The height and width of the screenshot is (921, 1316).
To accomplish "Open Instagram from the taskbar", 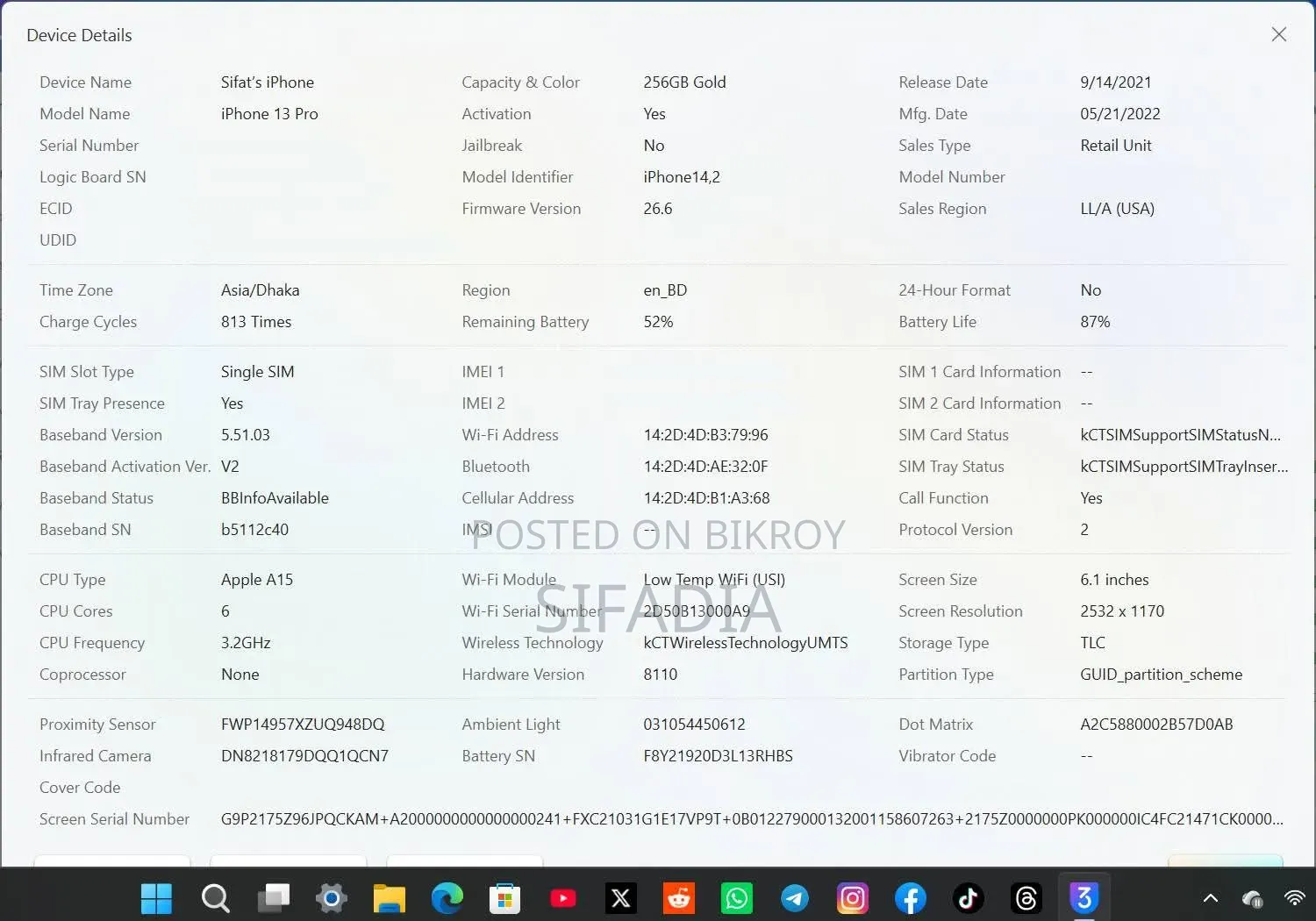I will [x=853, y=898].
